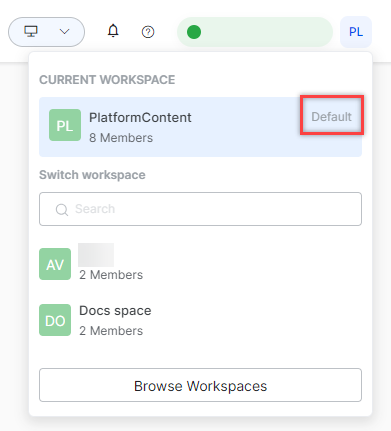Click the DO workspace avatar
The image size is (391, 431).
[x=55, y=320]
